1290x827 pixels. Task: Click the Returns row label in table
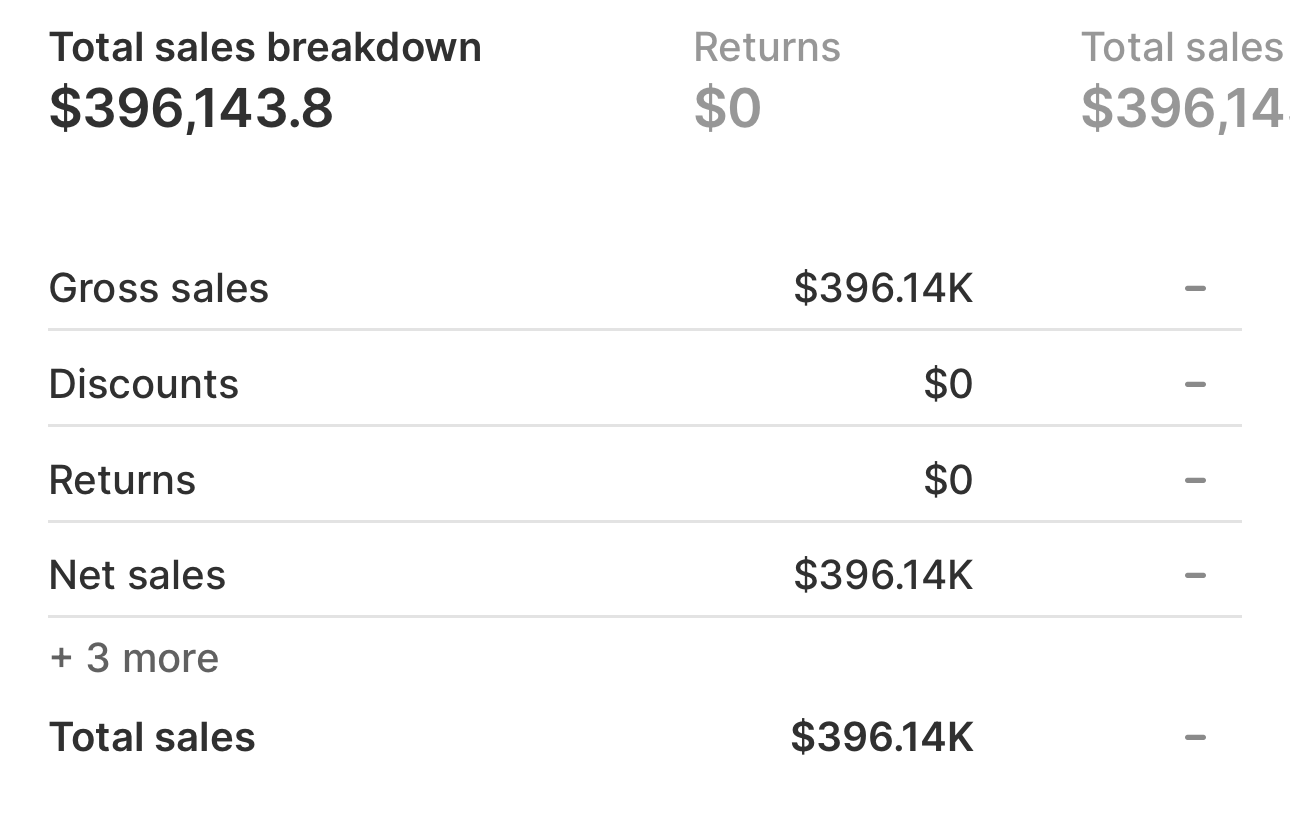point(122,481)
